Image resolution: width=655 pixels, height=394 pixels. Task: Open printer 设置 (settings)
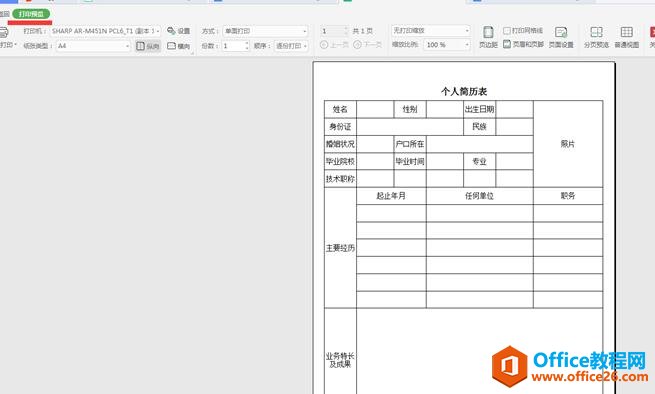[x=179, y=31]
